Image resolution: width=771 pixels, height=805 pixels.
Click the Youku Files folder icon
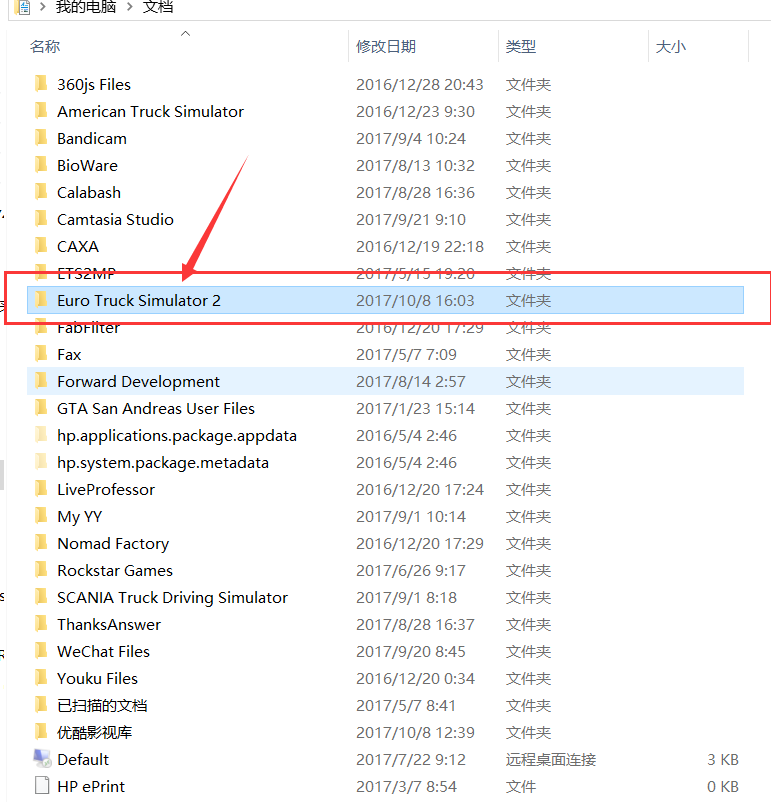click(41, 678)
